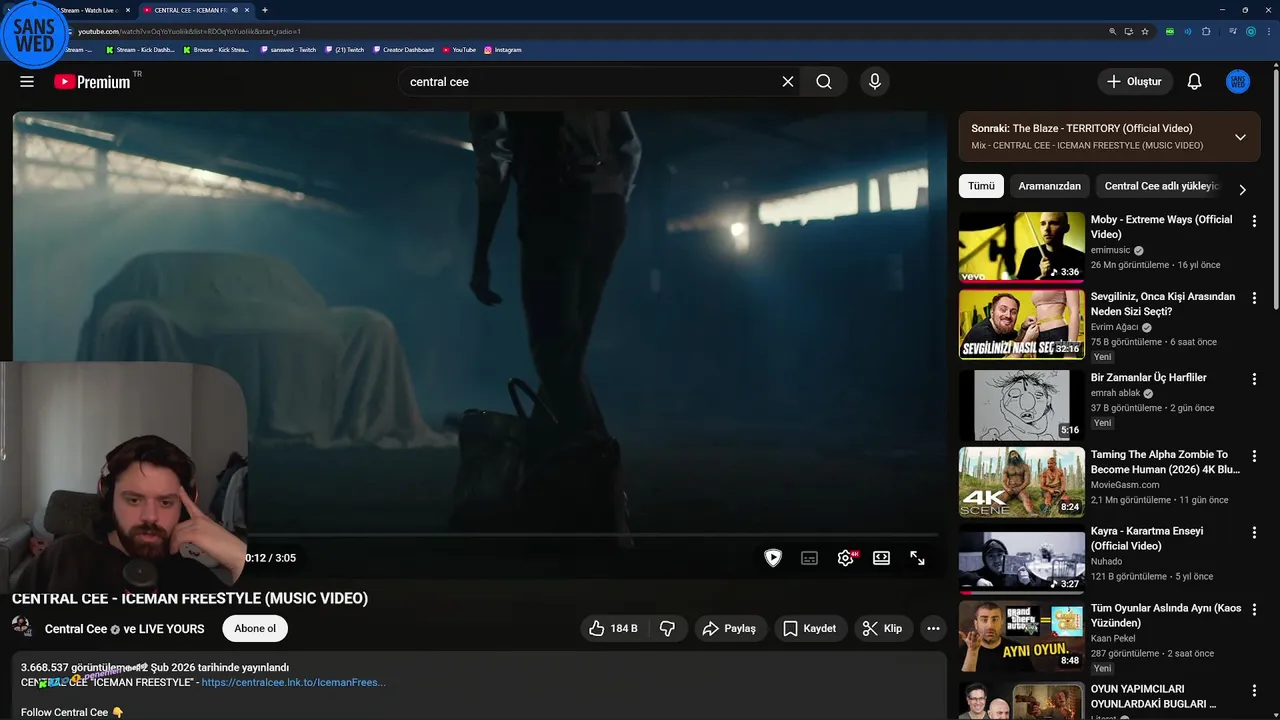
Task: Open options for Moby Extreme Ways video
Action: [1254, 221]
